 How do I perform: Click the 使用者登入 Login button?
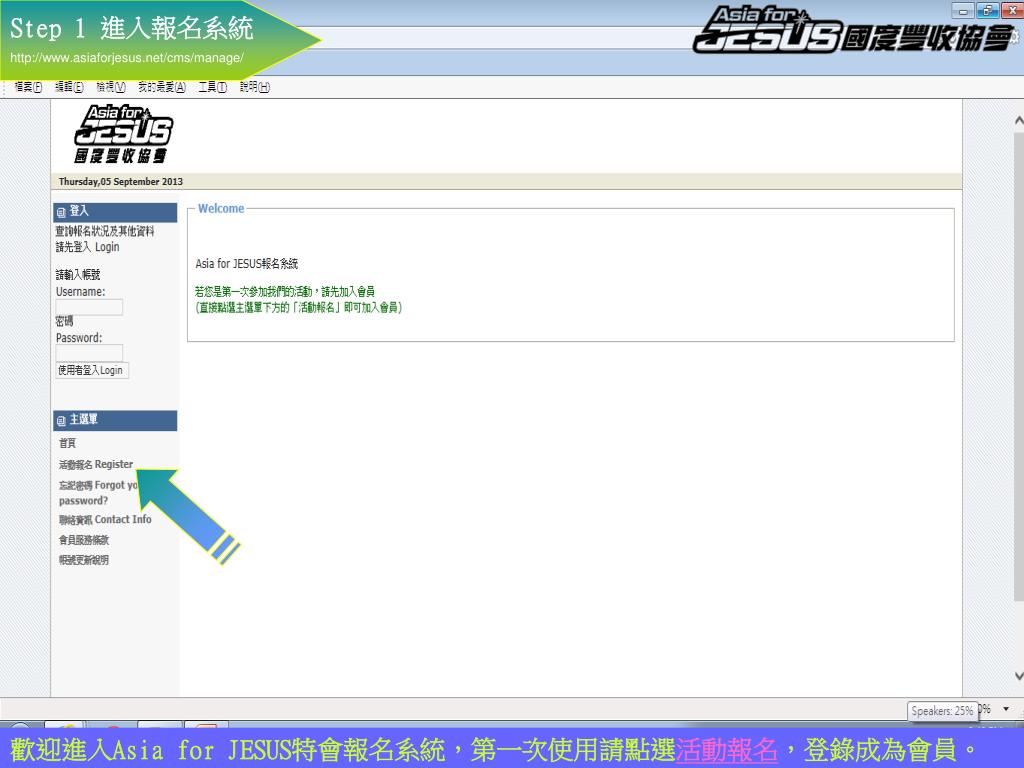[x=91, y=370]
